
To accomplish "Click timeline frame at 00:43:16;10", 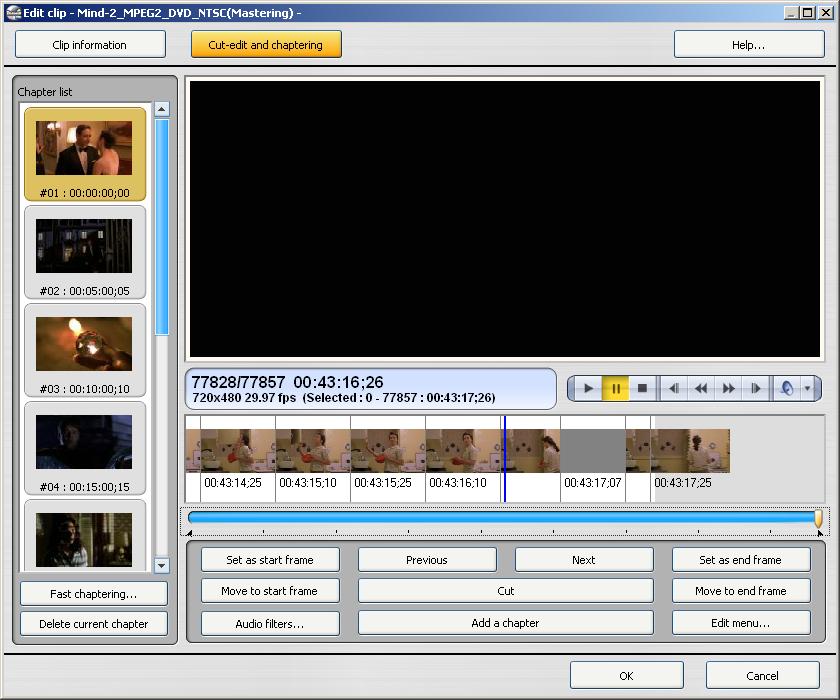I will (x=463, y=451).
